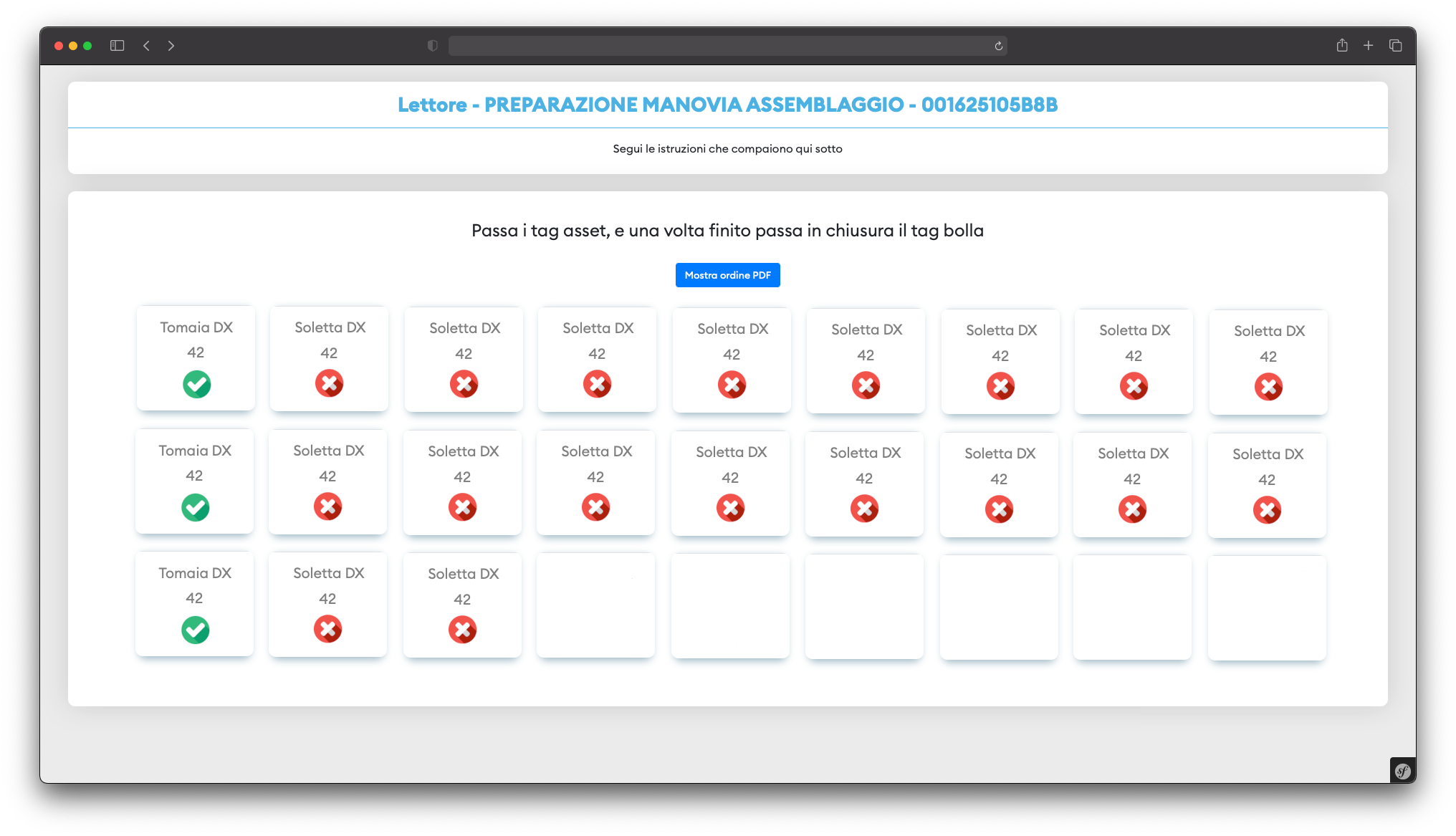Click the Lettore PREPARAZIONE MANOVIA ASSEMBLAGGIO heading
This screenshot has height=836, width=1456.
click(x=727, y=105)
